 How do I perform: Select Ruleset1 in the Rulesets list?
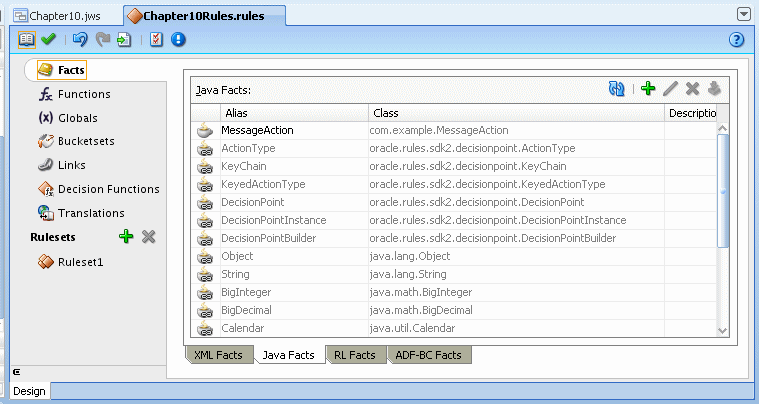71,262
